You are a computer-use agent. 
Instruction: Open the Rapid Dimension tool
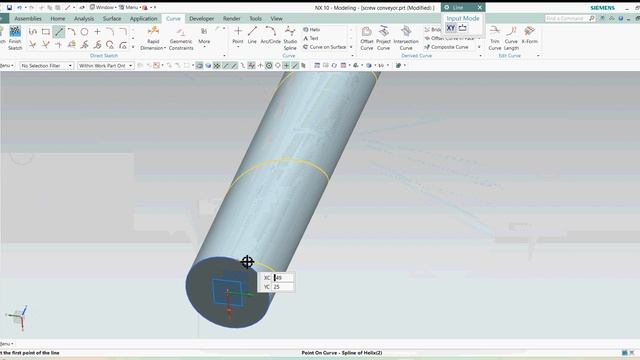tap(153, 38)
